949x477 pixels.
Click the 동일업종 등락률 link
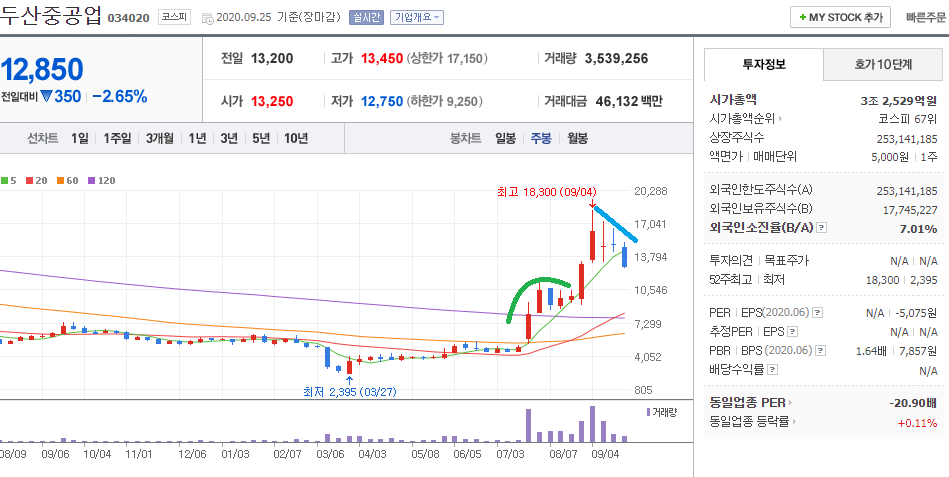pyautogui.click(x=749, y=422)
